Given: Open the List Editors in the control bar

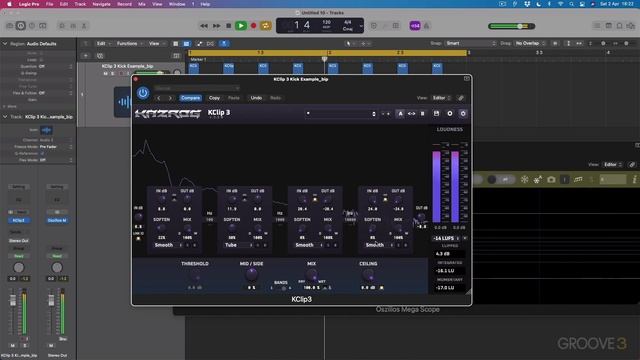Looking at the screenshot, I should pos(597,26).
